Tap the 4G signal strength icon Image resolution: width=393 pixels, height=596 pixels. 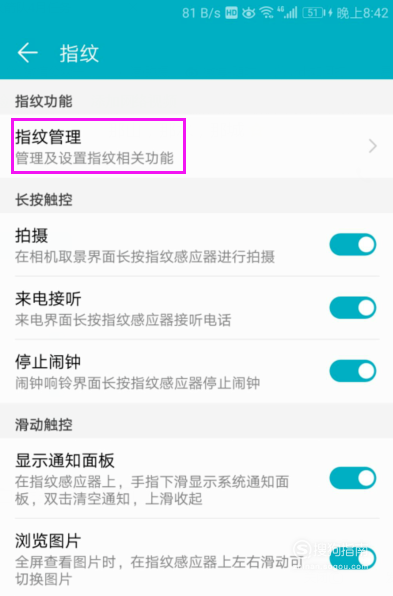tap(287, 13)
